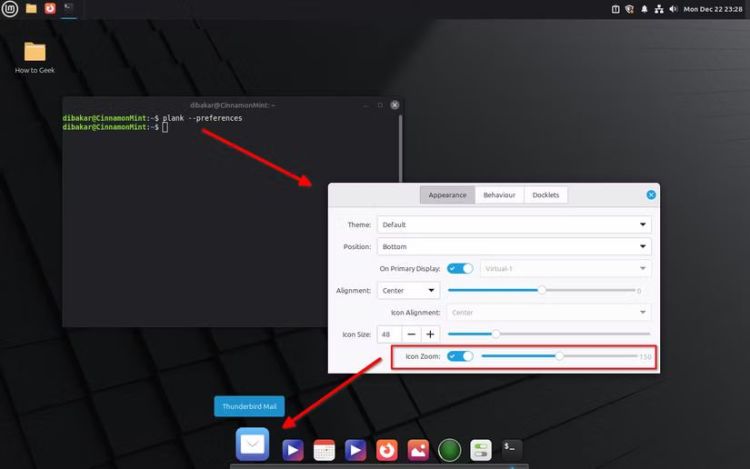Open the How to Geek desktop folder
This screenshot has width=750, height=469.
coord(35,52)
